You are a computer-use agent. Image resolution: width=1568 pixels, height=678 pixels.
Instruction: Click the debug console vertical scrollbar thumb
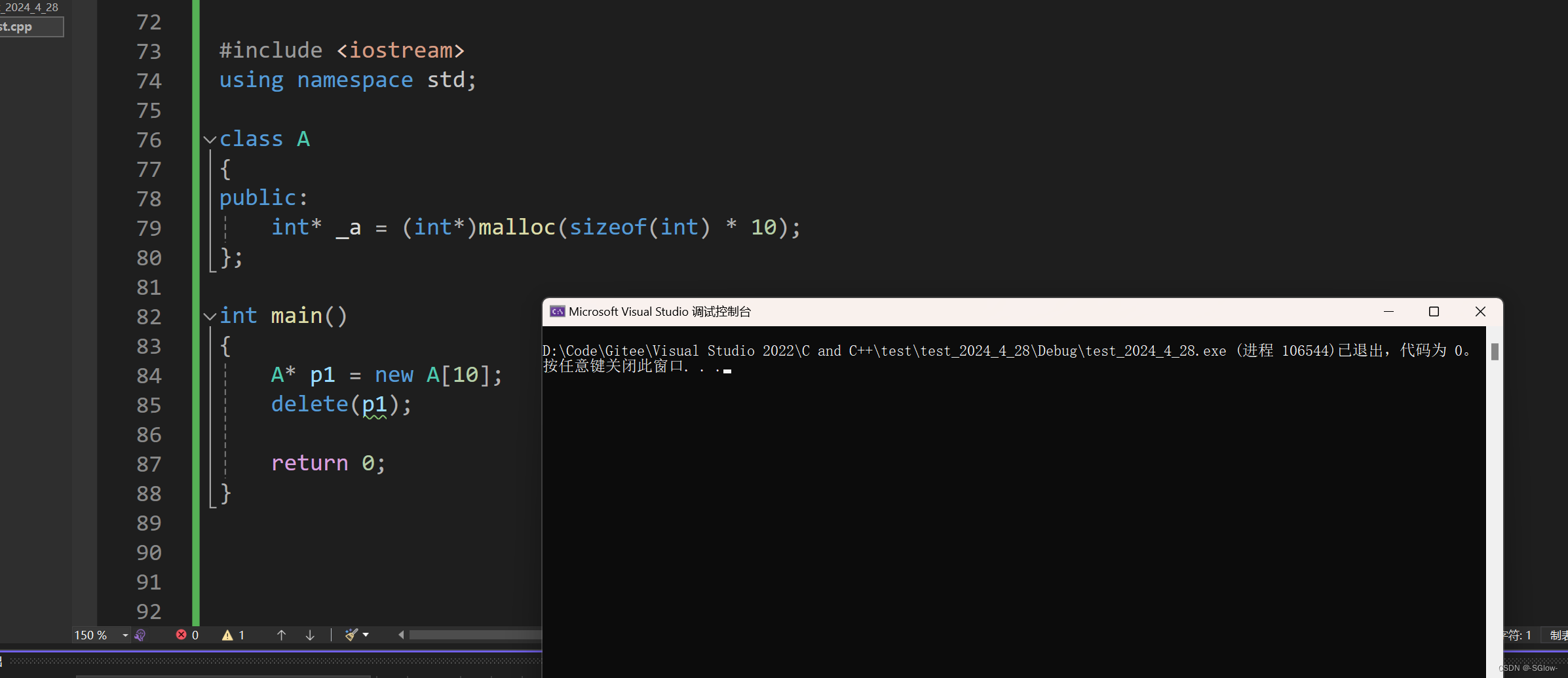pos(1495,352)
